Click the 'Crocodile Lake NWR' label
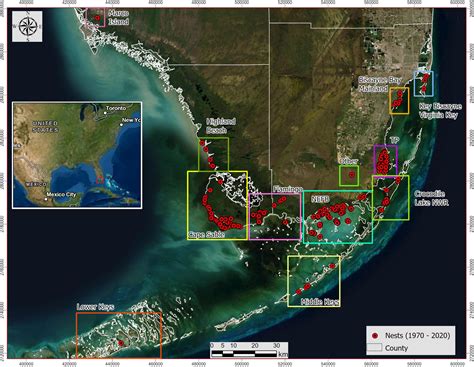 point(431,198)
